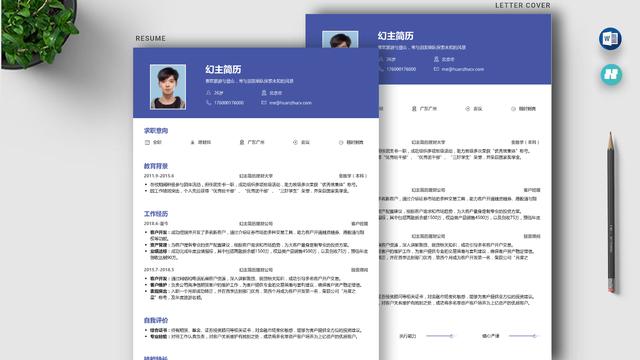Click the RESUME label
The width and height of the screenshot is (640, 360).
[x=151, y=38]
